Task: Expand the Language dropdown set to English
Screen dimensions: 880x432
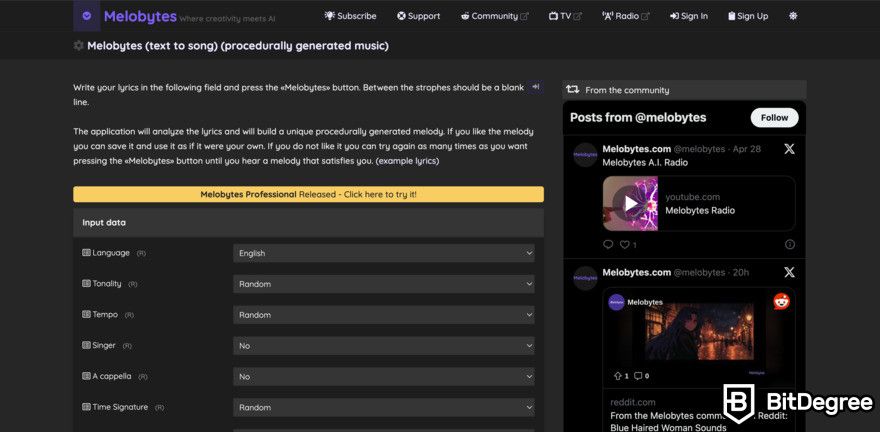Action: (x=384, y=253)
